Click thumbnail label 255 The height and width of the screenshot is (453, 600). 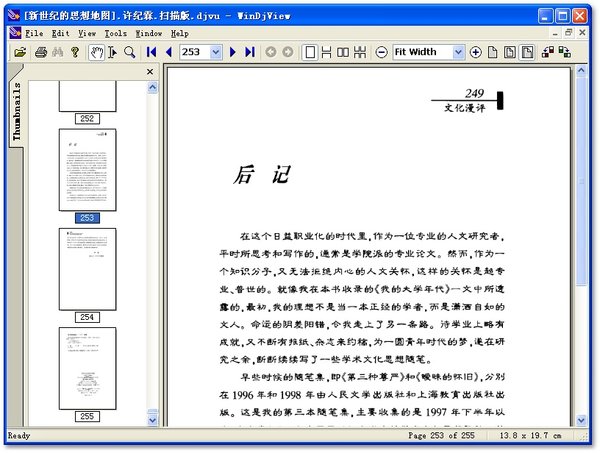point(87,416)
